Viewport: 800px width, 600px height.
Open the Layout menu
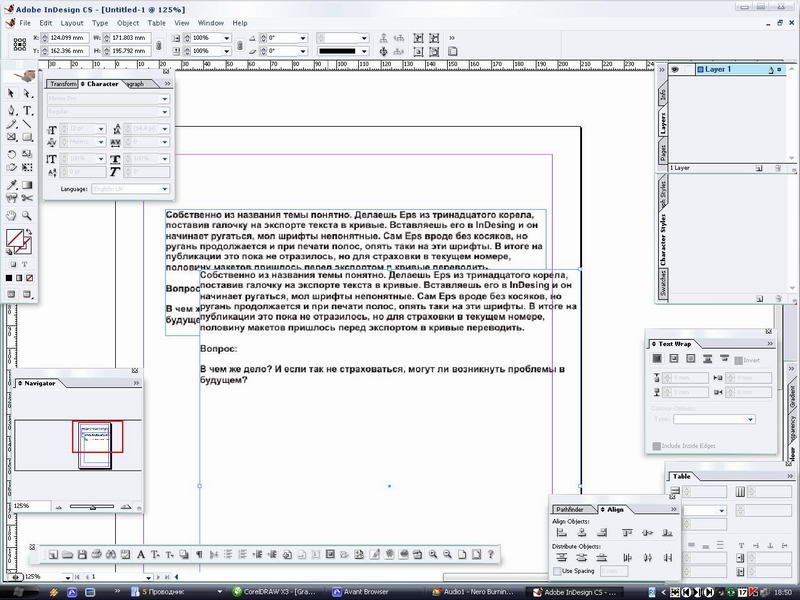(x=71, y=23)
